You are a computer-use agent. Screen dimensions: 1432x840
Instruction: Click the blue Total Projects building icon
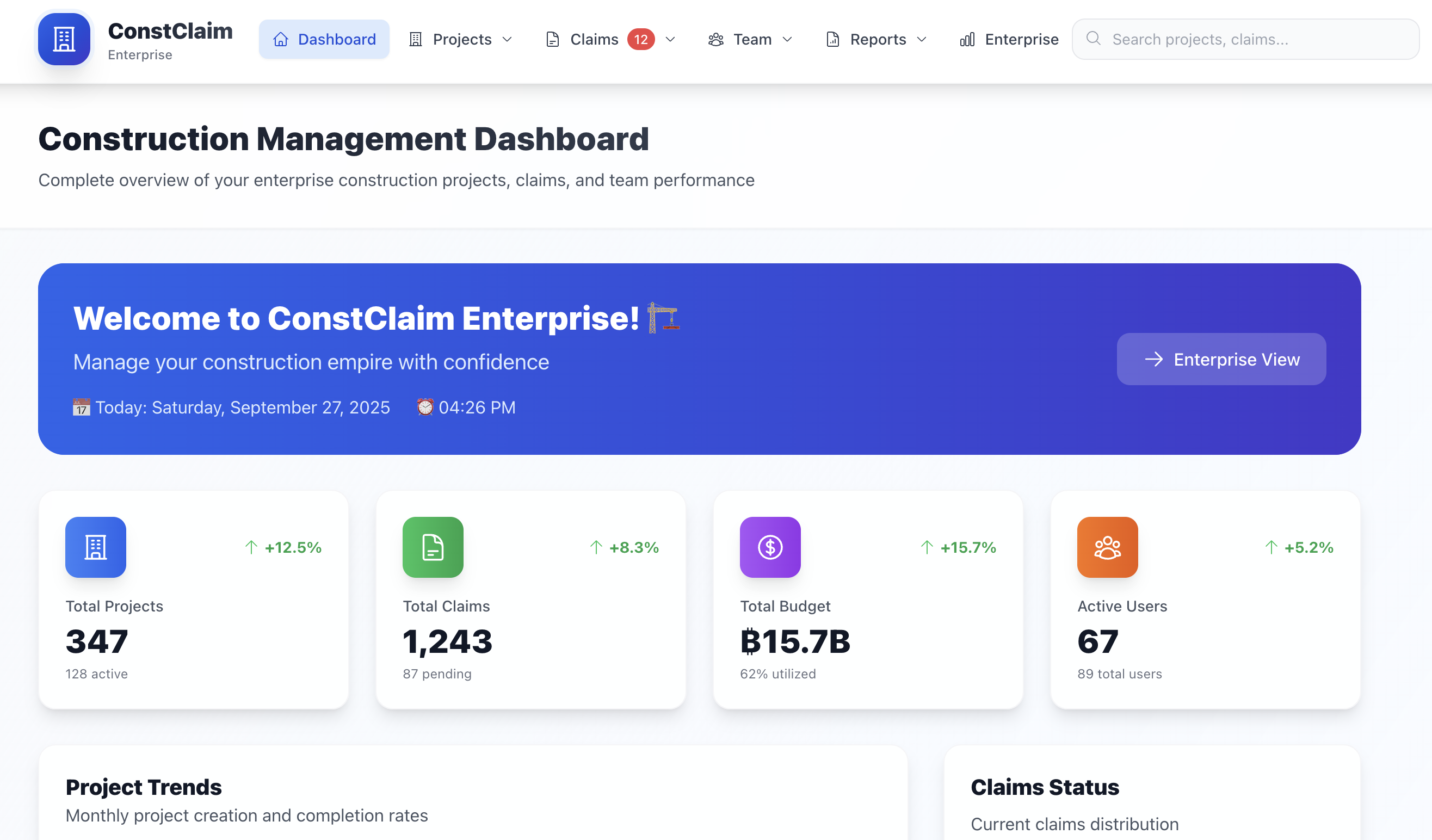(95, 547)
